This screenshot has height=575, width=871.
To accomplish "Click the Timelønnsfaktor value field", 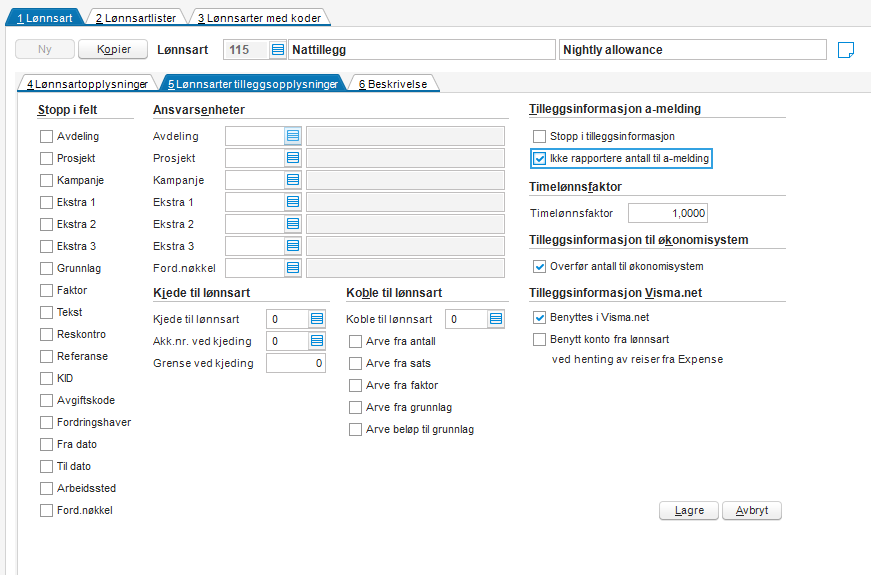I will click(668, 213).
